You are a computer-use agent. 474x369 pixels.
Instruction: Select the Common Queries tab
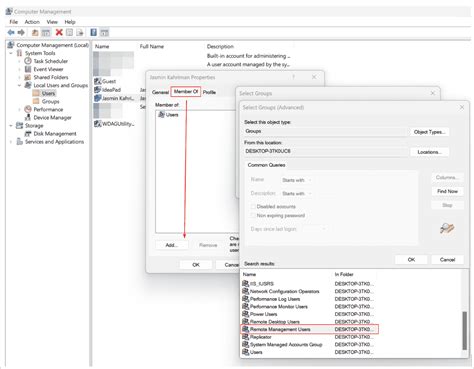(266, 165)
